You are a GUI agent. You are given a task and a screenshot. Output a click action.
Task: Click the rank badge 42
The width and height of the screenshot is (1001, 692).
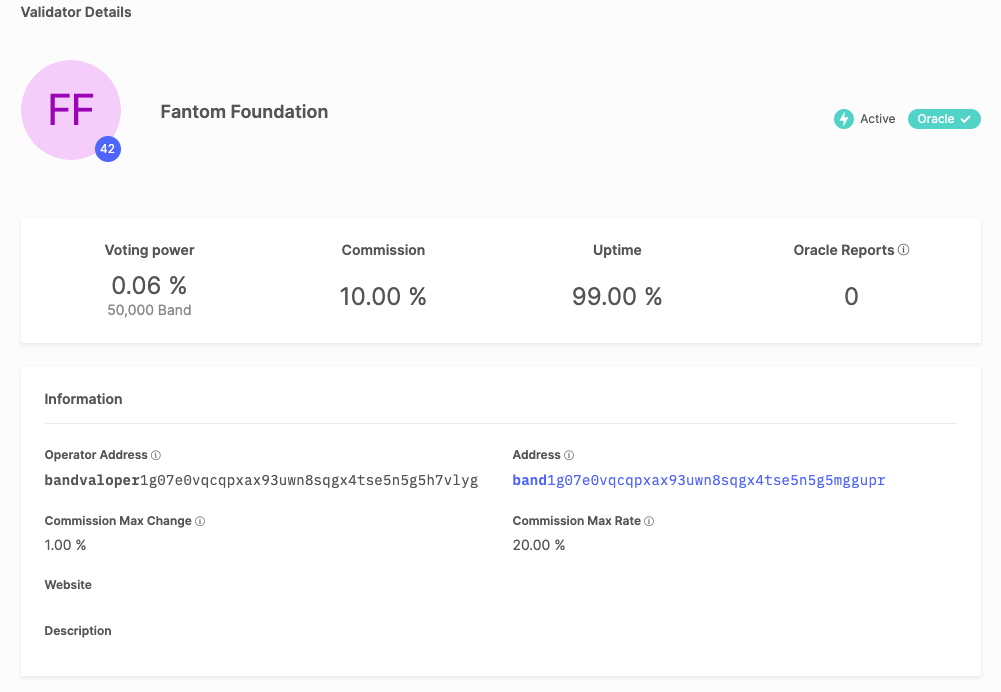coord(108,149)
